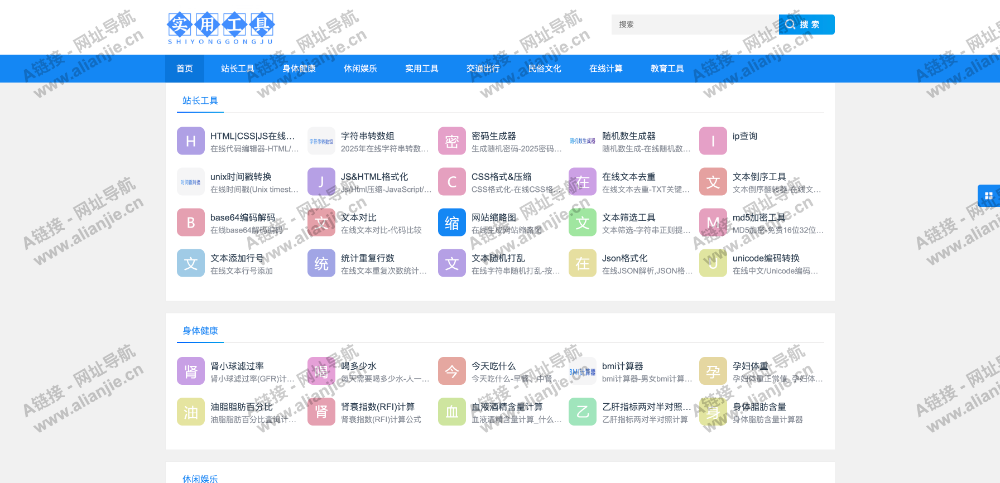Click the 身体健康 section heading
This screenshot has height=483, width=1000.
(200, 330)
